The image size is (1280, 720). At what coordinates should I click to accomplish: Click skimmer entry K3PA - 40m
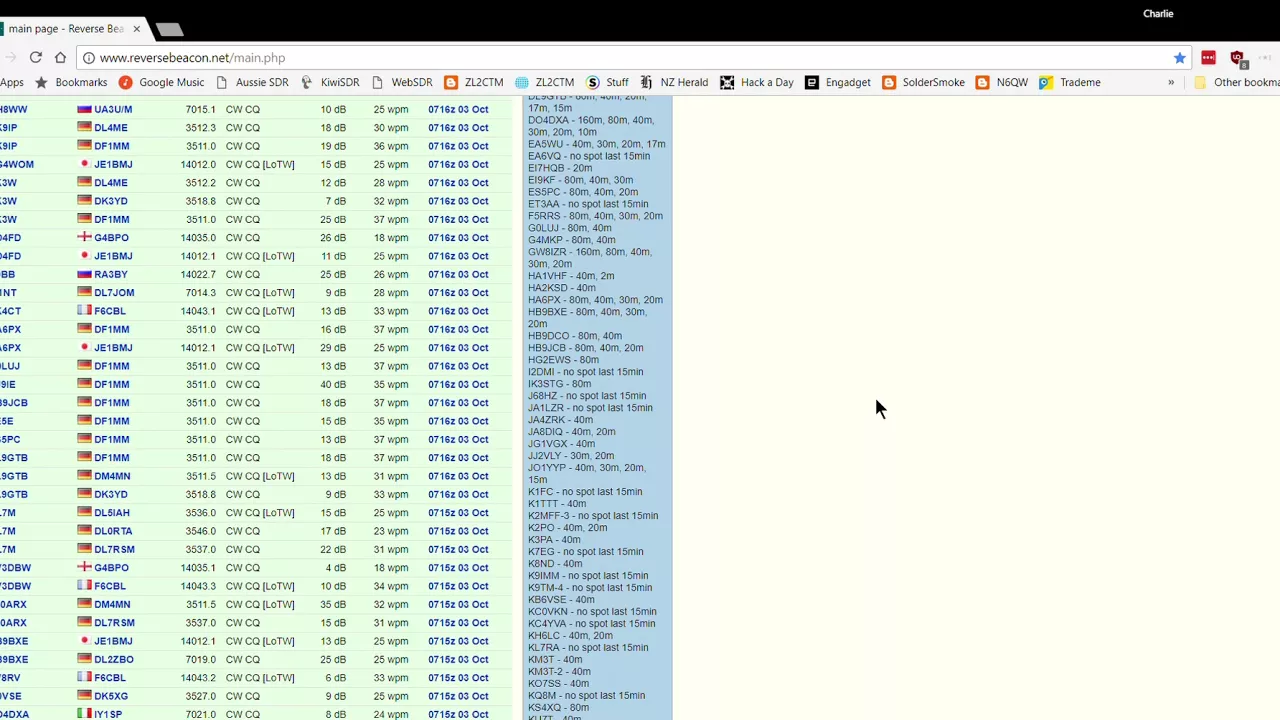point(554,540)
